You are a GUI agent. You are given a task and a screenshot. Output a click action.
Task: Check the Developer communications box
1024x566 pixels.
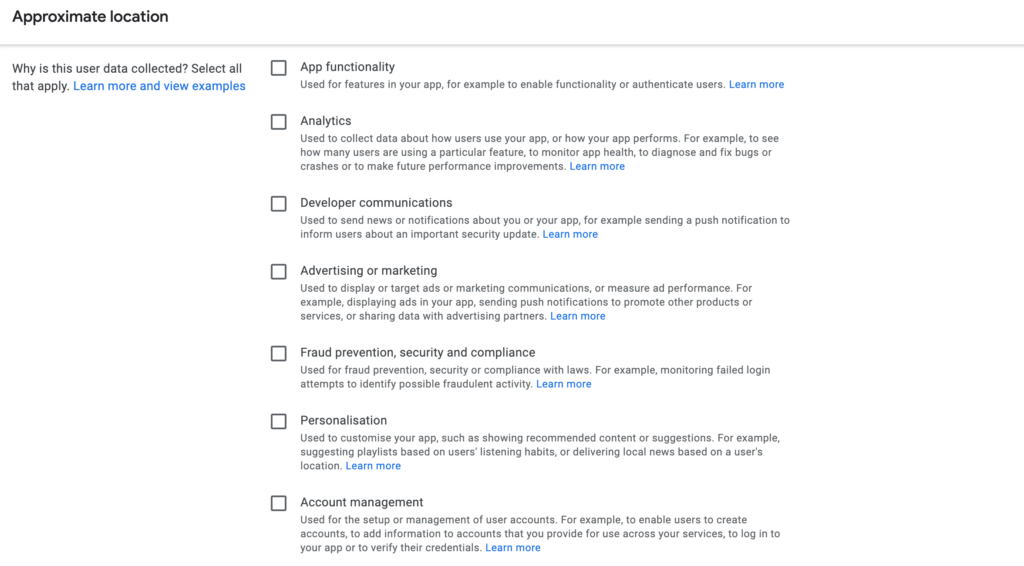pyautogui.click(x=279, y=204)
